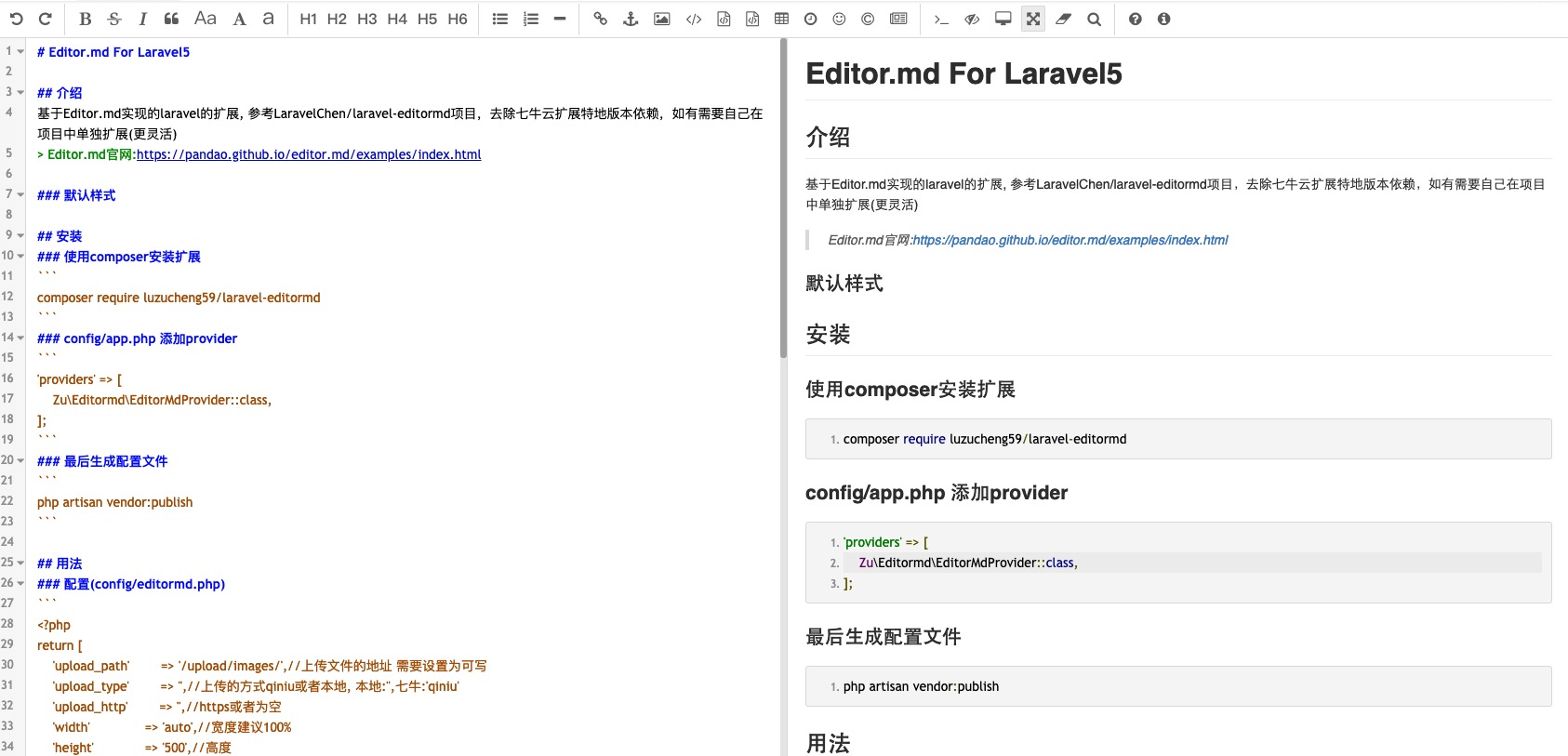Screen dimensions: 1568x756
Task: Capitalize first letters with Aa icon
Action: pos(206,19)
